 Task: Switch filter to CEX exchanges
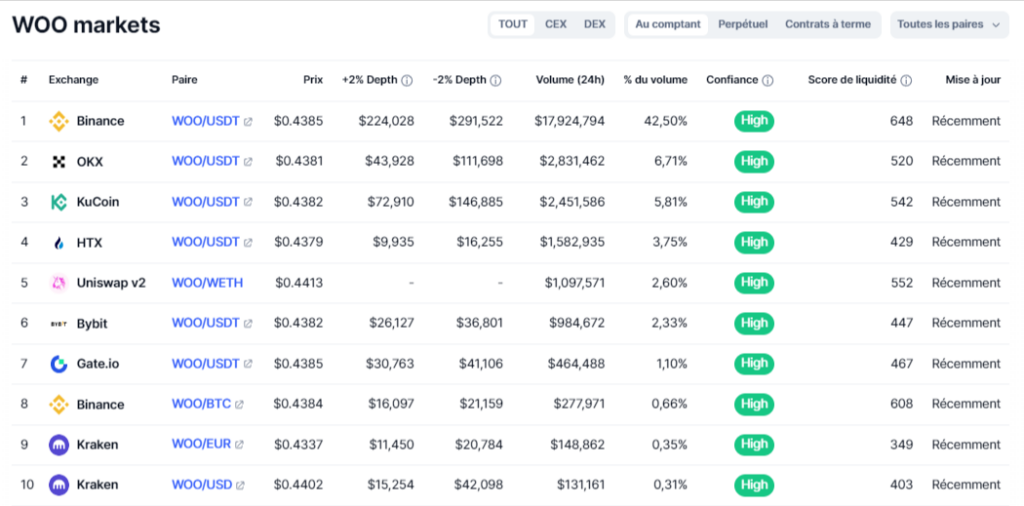(556, 24)
